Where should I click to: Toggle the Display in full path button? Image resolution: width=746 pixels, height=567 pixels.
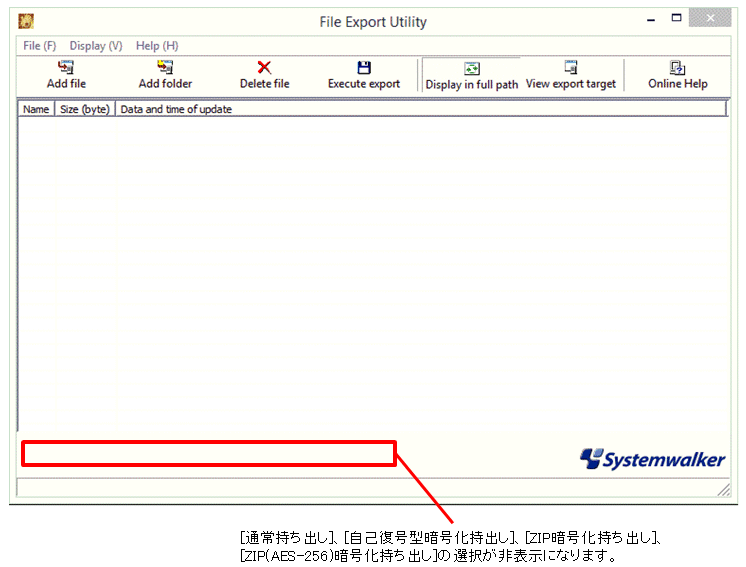pyautogui.click(x=471, y=75)
